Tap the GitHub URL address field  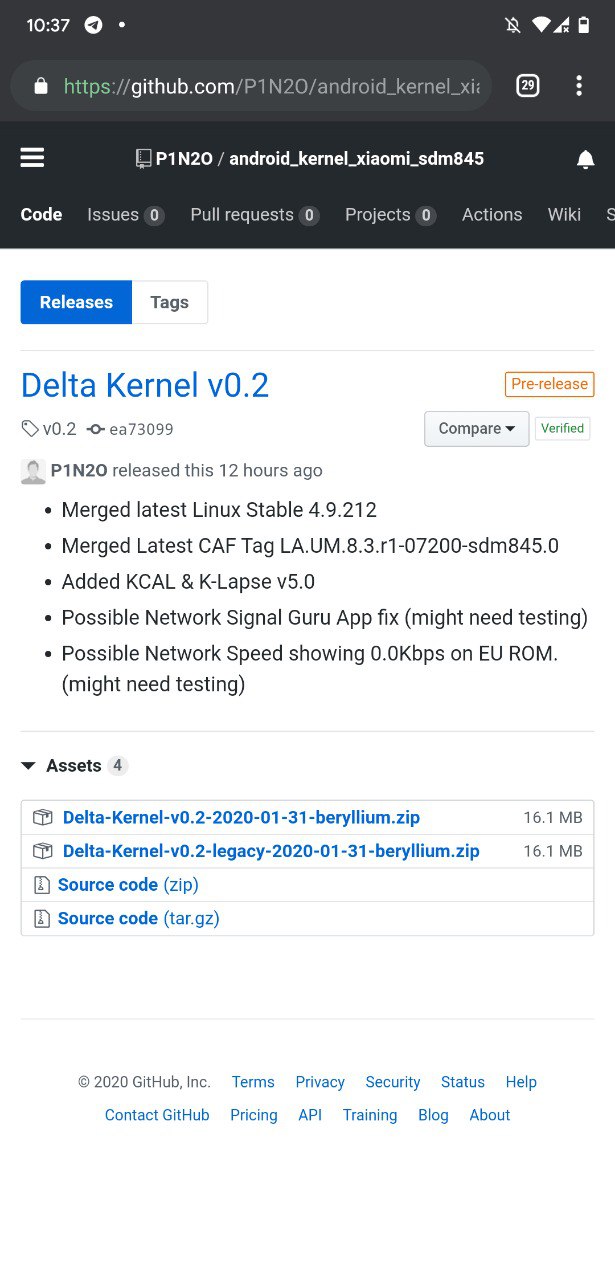tap(271, 87)
